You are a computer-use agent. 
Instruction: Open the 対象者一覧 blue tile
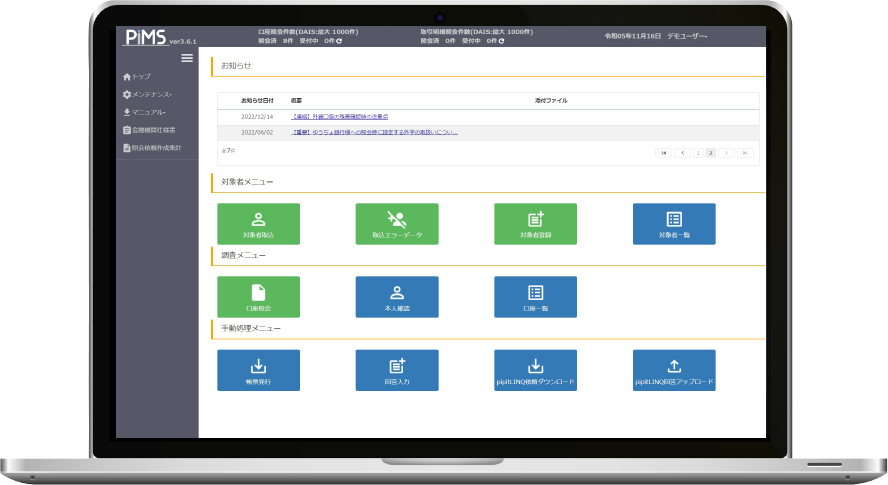674,224
